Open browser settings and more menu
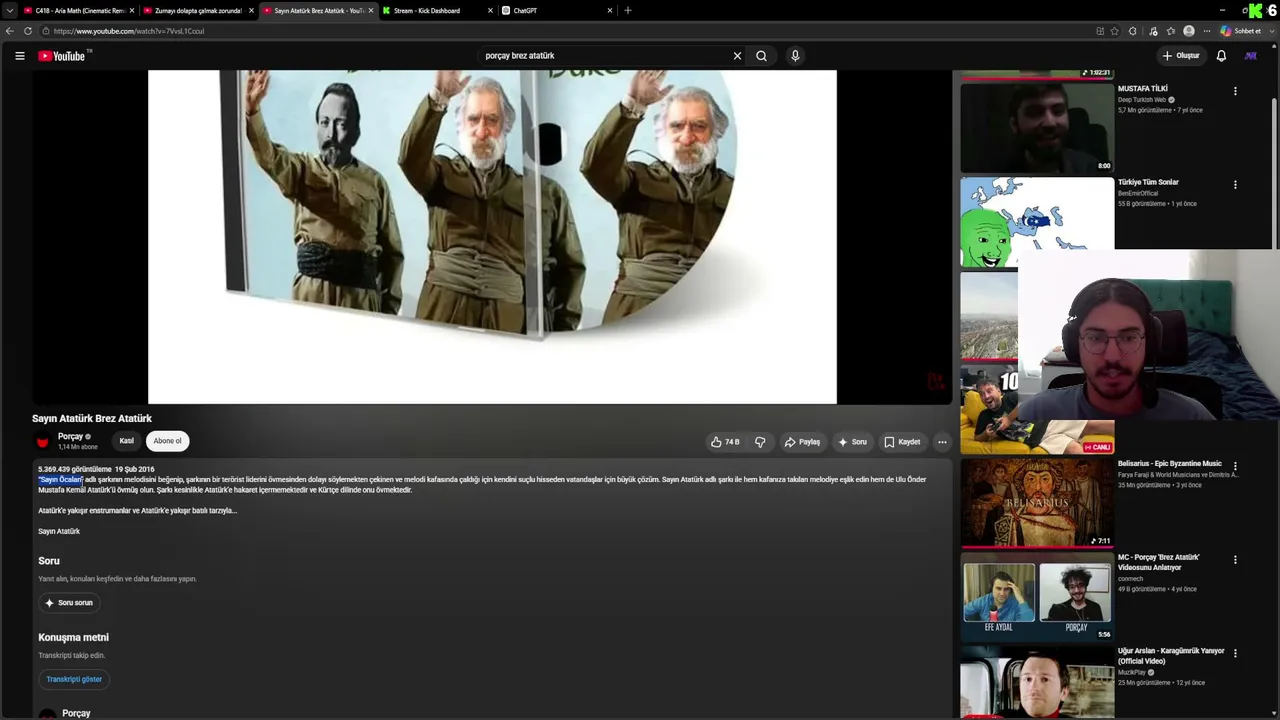The height and width of the screenshot is (720, 1280). click(x=1207, y=31)
